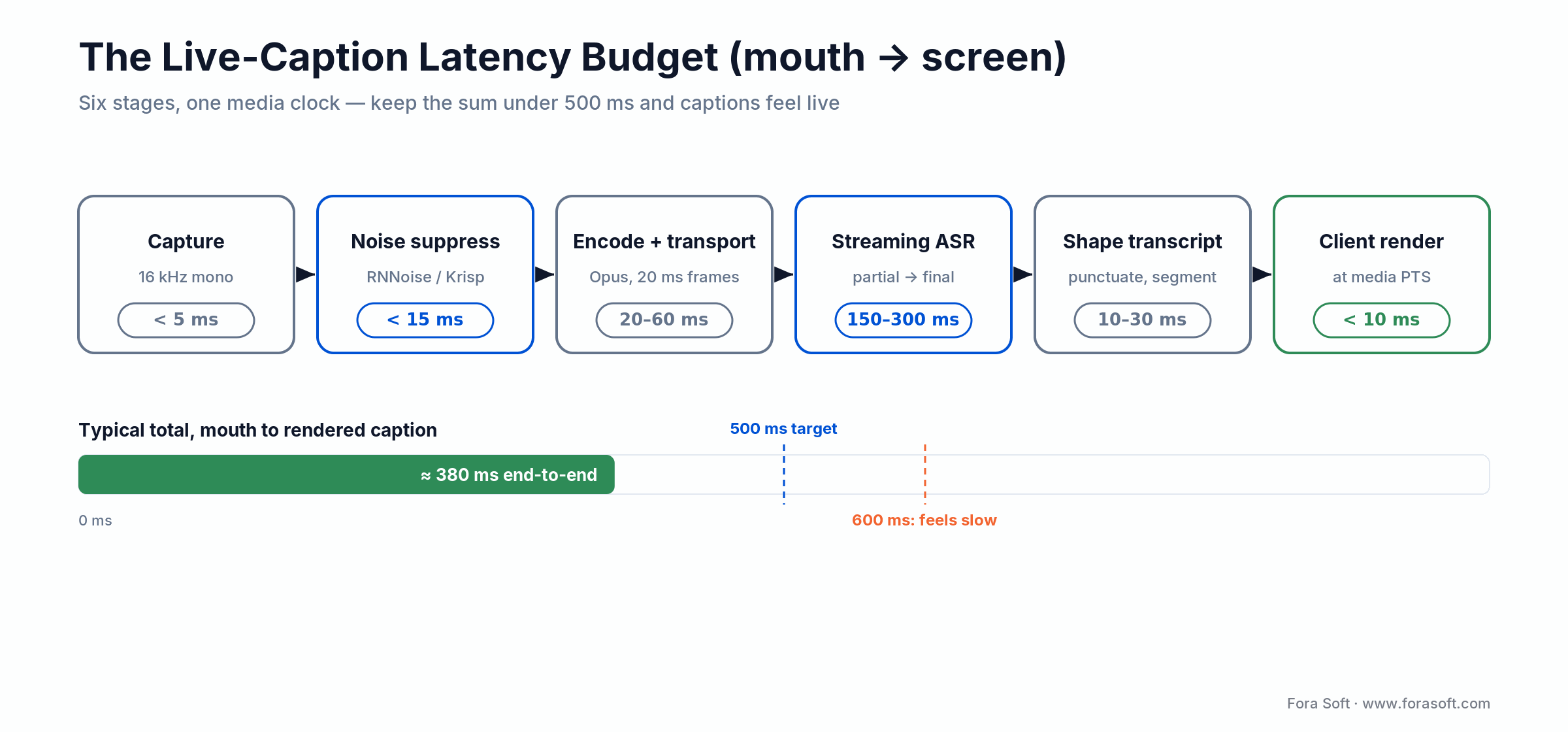The image size is (1568, 732).
Task: Click the '< 5 ms' latency pill
Action: click(186, 320)
